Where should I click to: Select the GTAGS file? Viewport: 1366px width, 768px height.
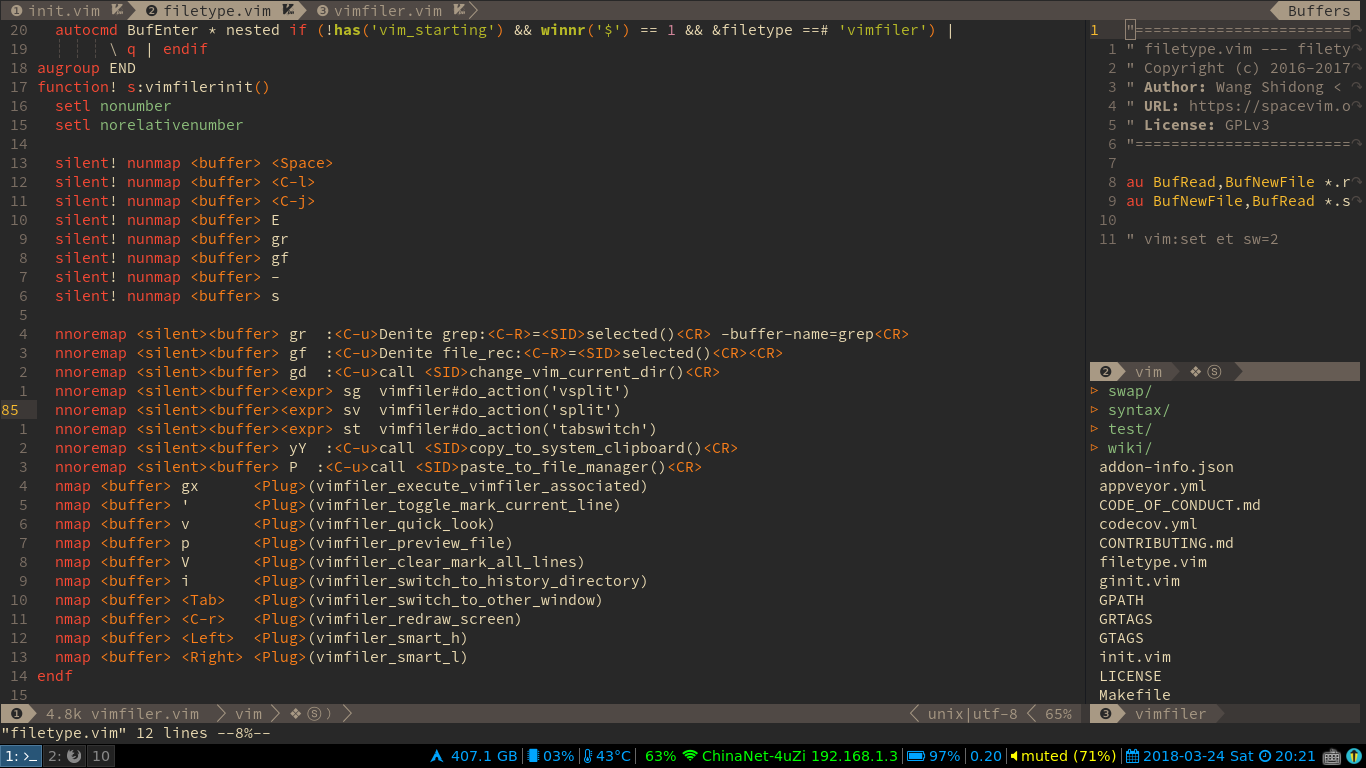(1121, 638)
